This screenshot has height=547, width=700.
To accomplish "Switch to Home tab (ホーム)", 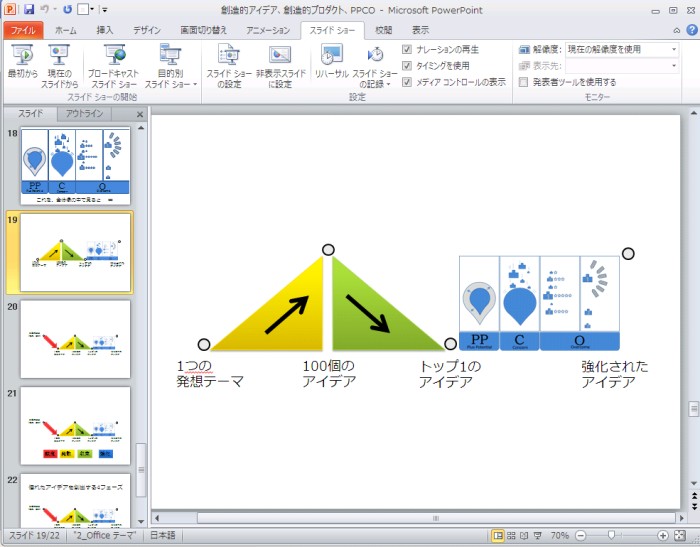I will (x=66, y=30).
